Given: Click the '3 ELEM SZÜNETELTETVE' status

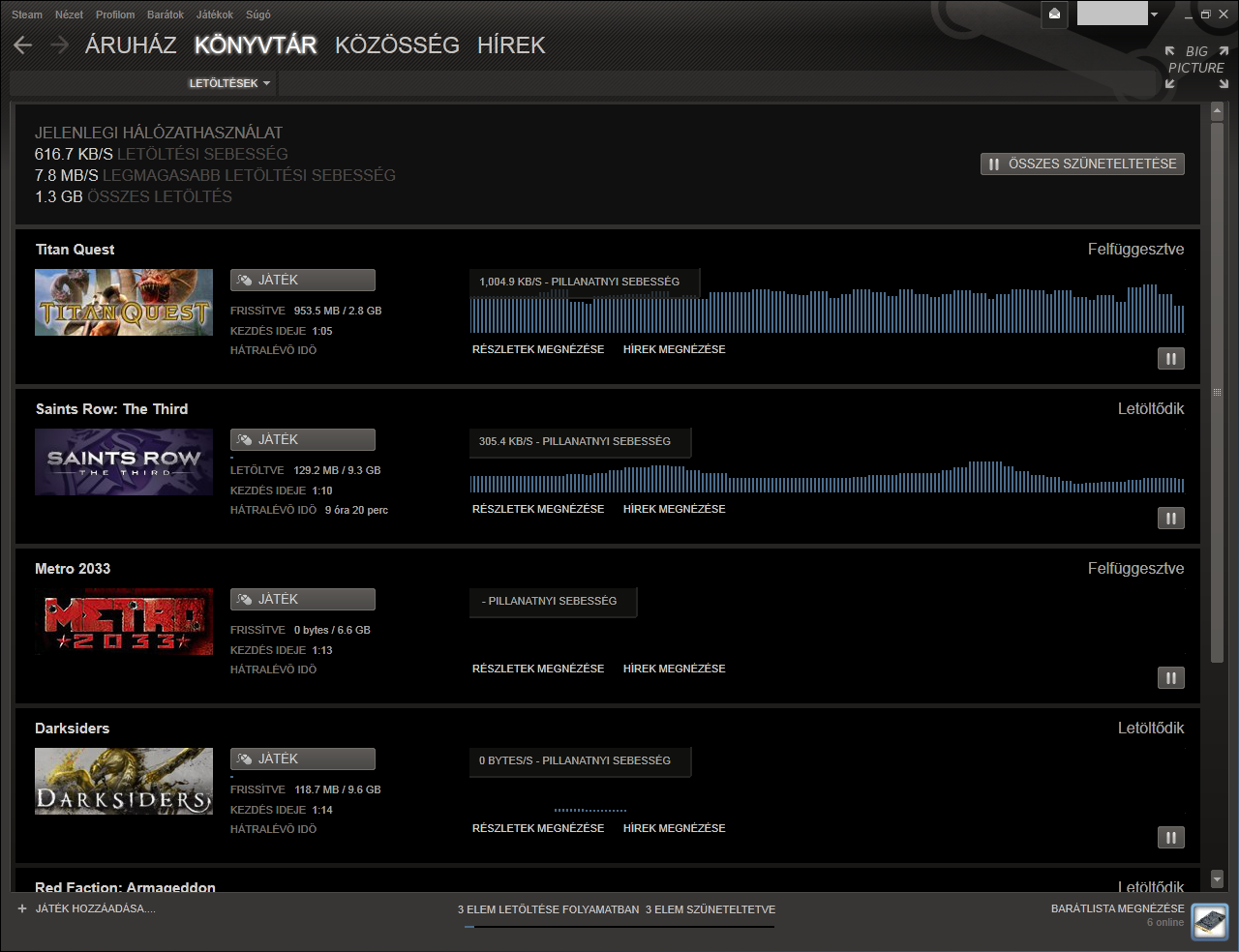Looking at the screenshot, I should [x=710, y=909].
